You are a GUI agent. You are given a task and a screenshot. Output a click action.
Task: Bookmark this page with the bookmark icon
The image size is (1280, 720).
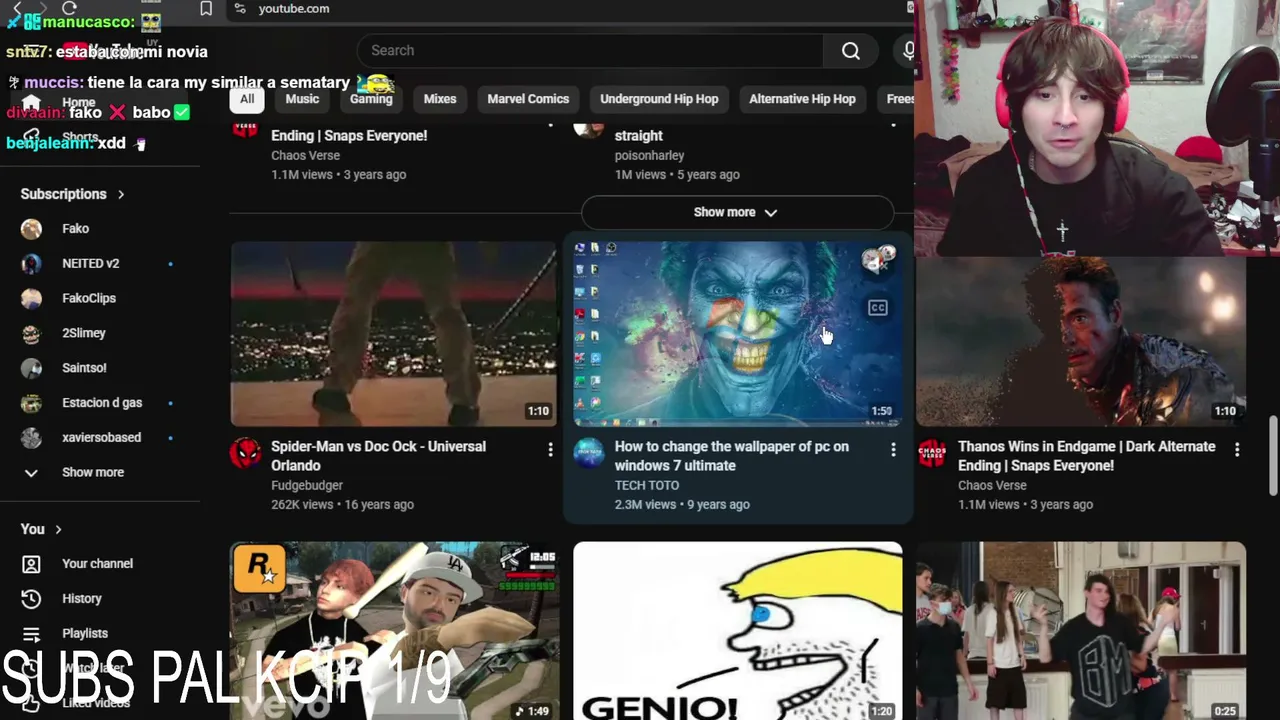(206, 9)
